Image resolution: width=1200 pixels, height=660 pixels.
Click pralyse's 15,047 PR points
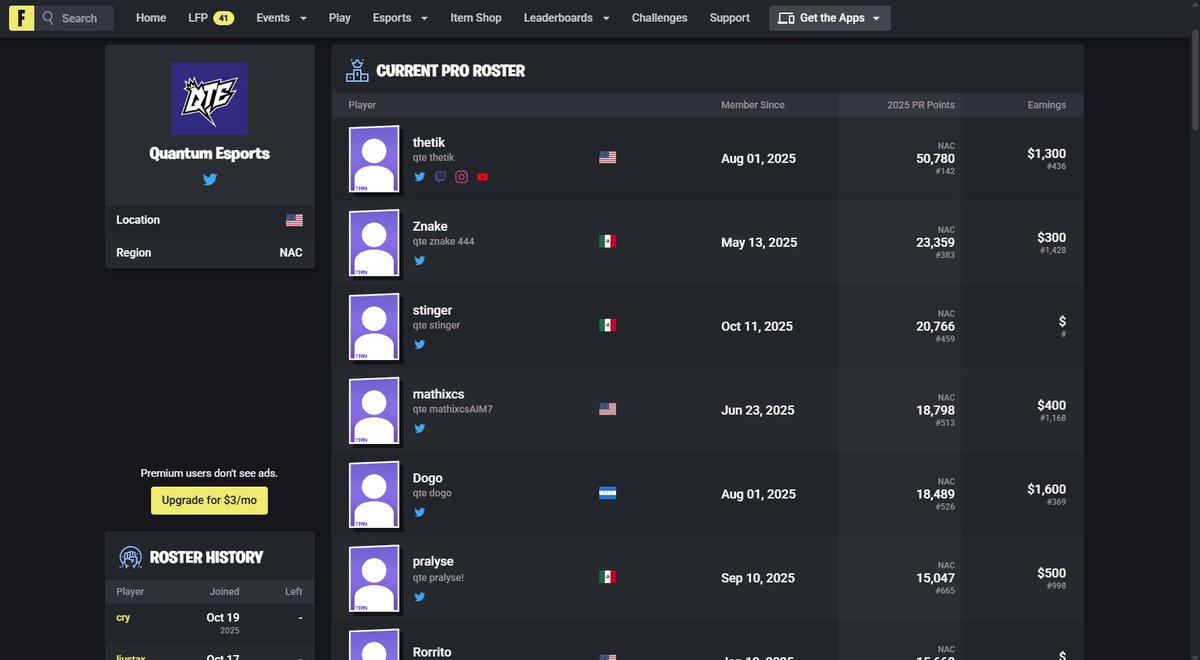click(936, 579)
